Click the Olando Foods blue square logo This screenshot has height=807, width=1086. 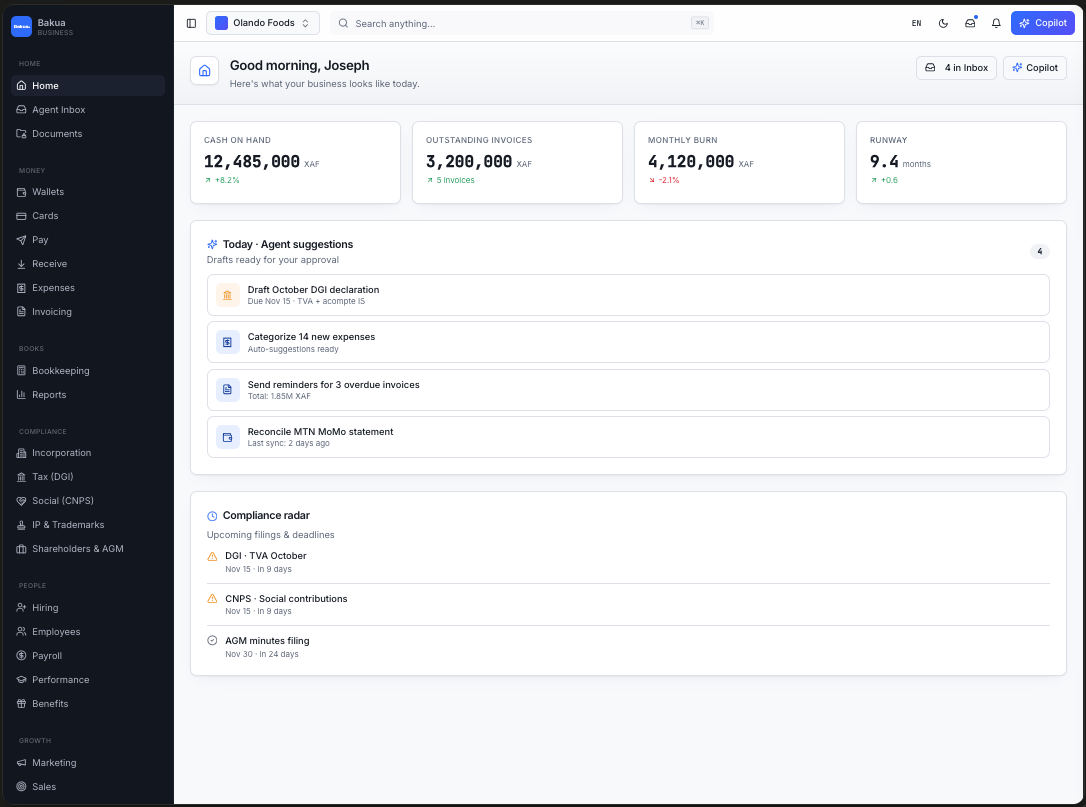(x=222, y=24)
